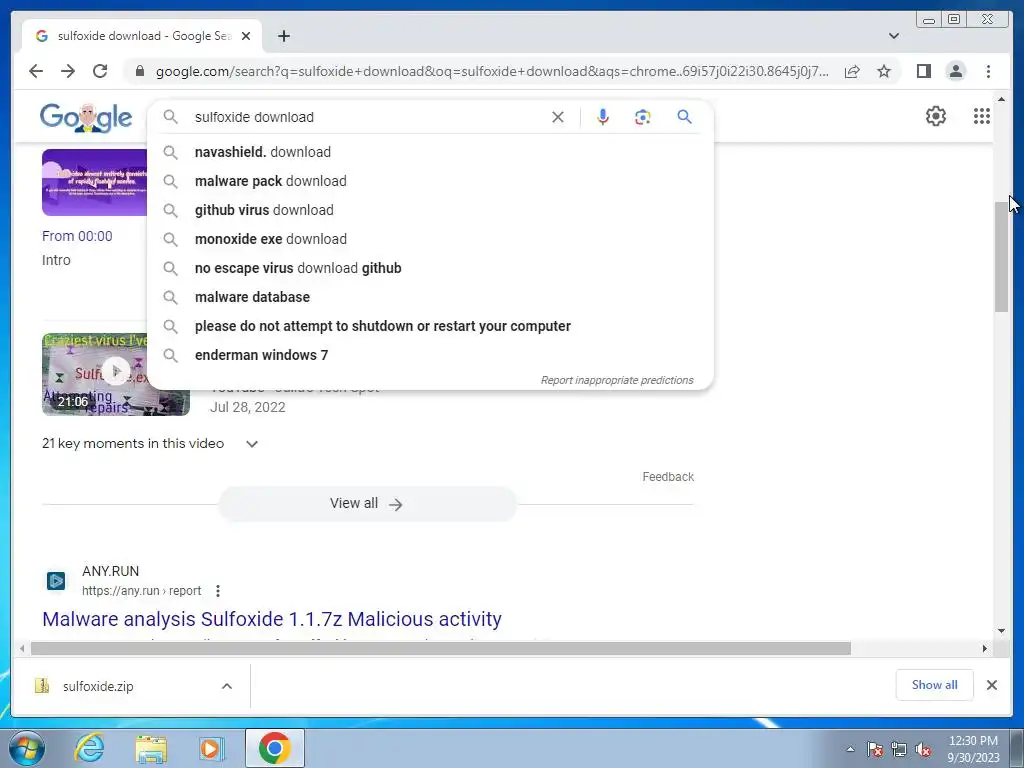Click Report inappropriate predictions
Viewport: 1024px width, 768px height.
[616, 380]
